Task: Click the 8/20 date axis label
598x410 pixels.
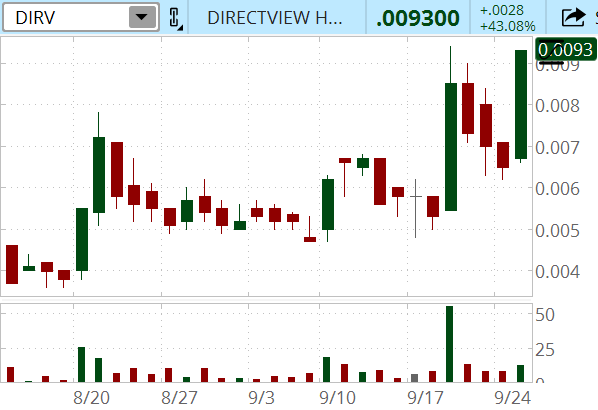Action: (91, 398)
